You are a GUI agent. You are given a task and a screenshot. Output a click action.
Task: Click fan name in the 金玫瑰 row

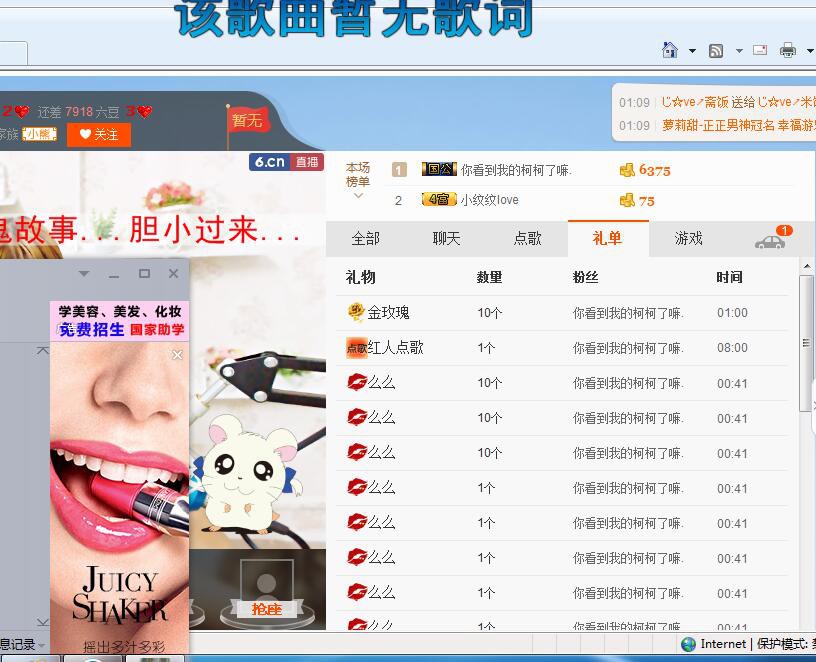[x=628, y=313]
